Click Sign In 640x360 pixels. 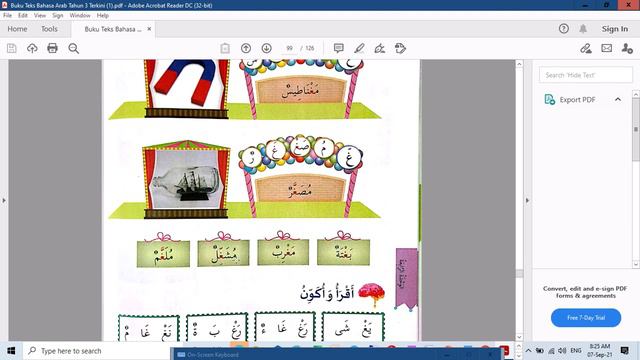pyautogui.click(x=615, y=29)
